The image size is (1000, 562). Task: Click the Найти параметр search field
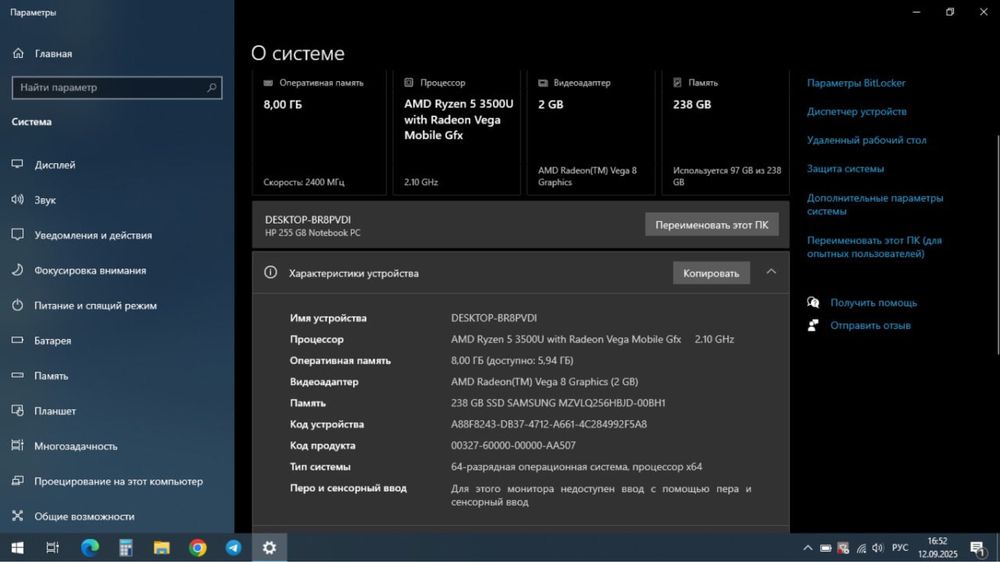pyautogui.click(x=117, y=87)
